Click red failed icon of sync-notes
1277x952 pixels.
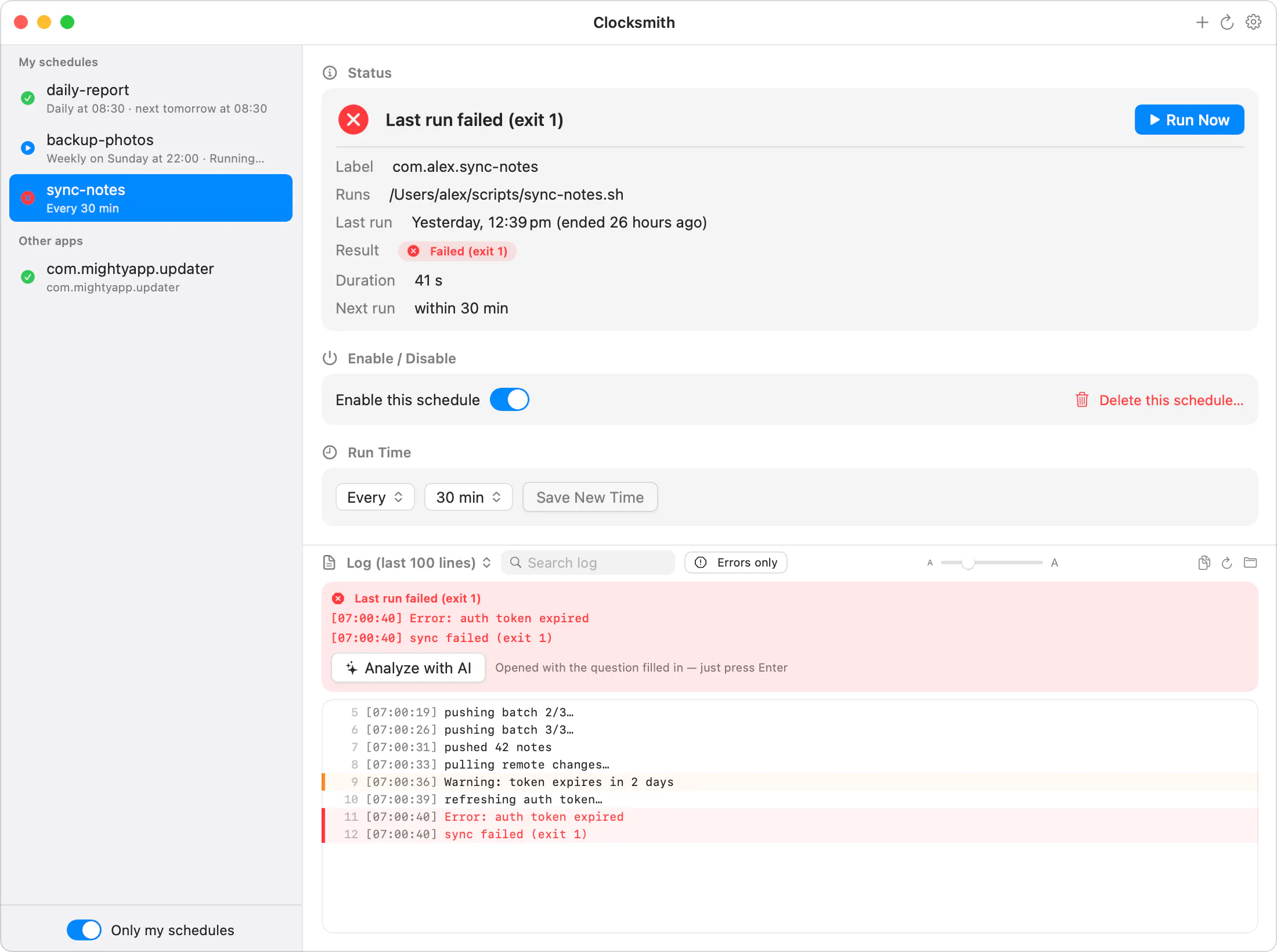28,198
